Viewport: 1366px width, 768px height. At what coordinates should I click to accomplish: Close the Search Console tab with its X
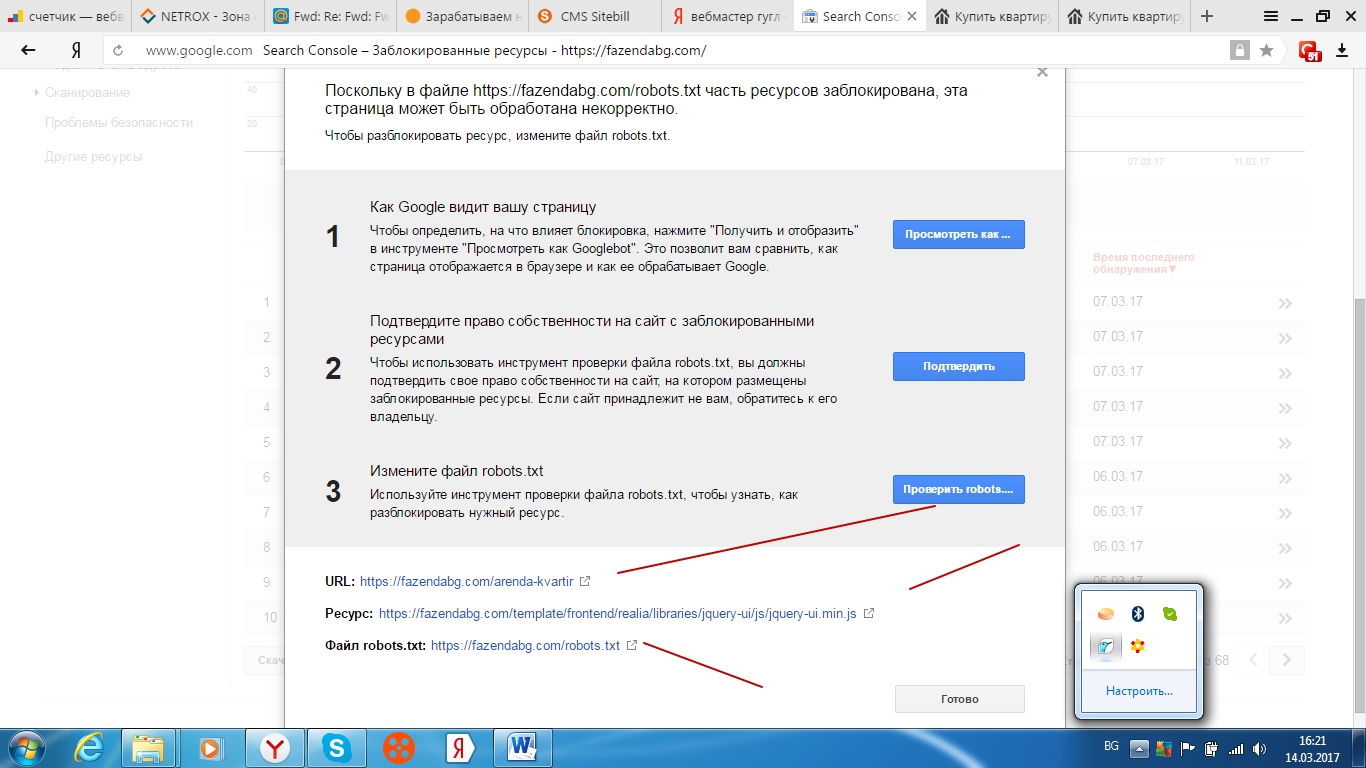pyautogui.click(x=911, y=16)
